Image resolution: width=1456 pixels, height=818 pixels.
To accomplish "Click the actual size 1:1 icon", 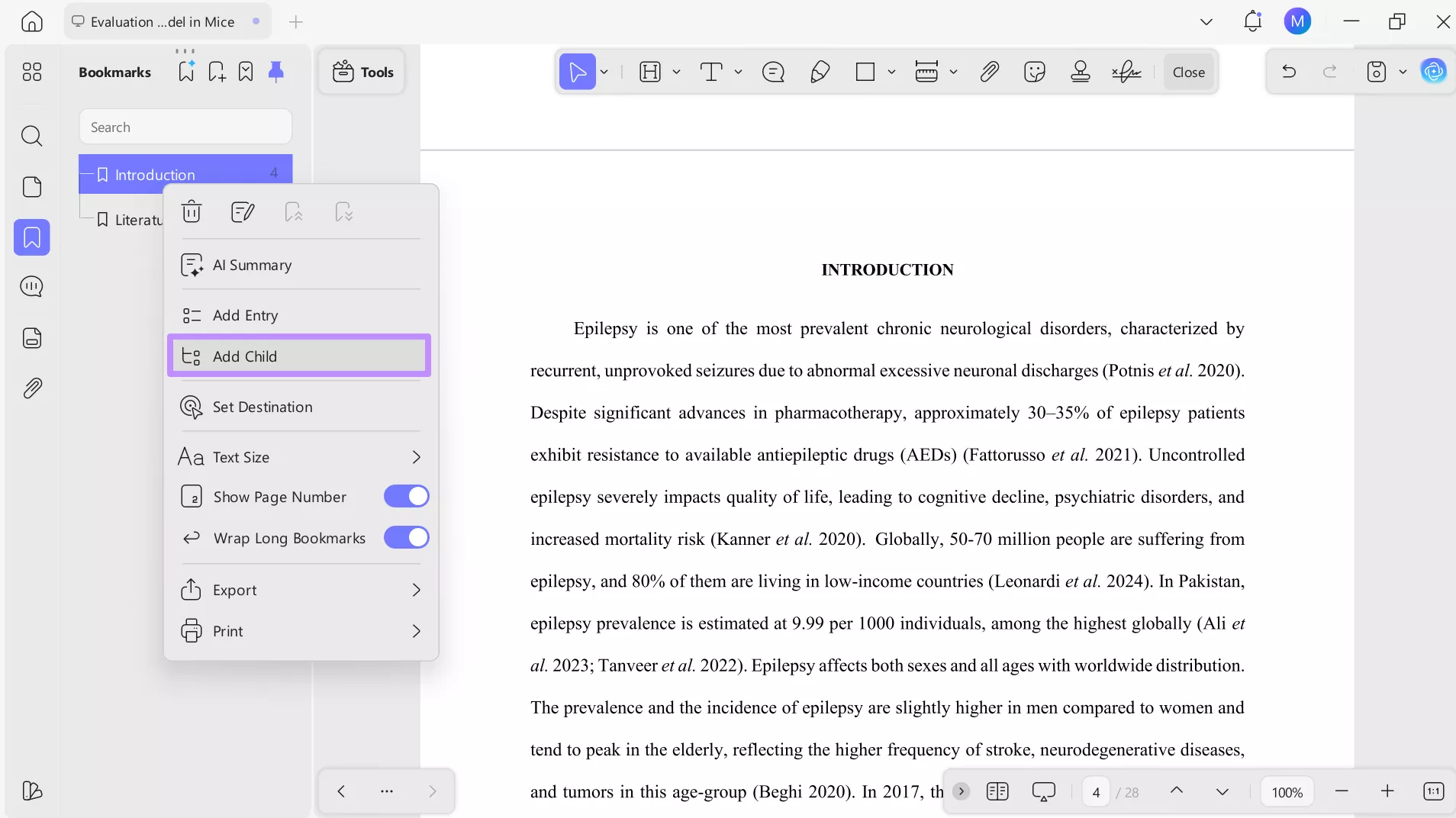I will click(1434, 791).
